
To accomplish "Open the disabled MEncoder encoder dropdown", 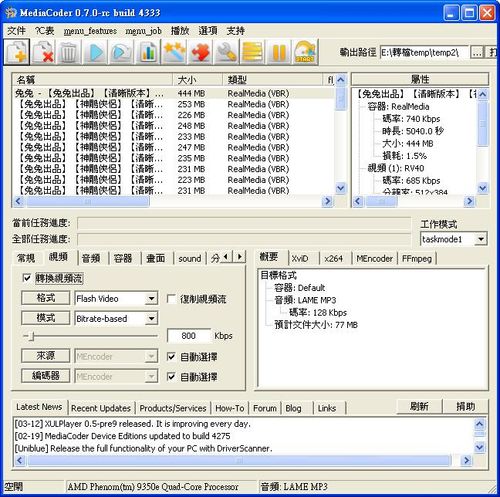I will [x=151, y=377].
